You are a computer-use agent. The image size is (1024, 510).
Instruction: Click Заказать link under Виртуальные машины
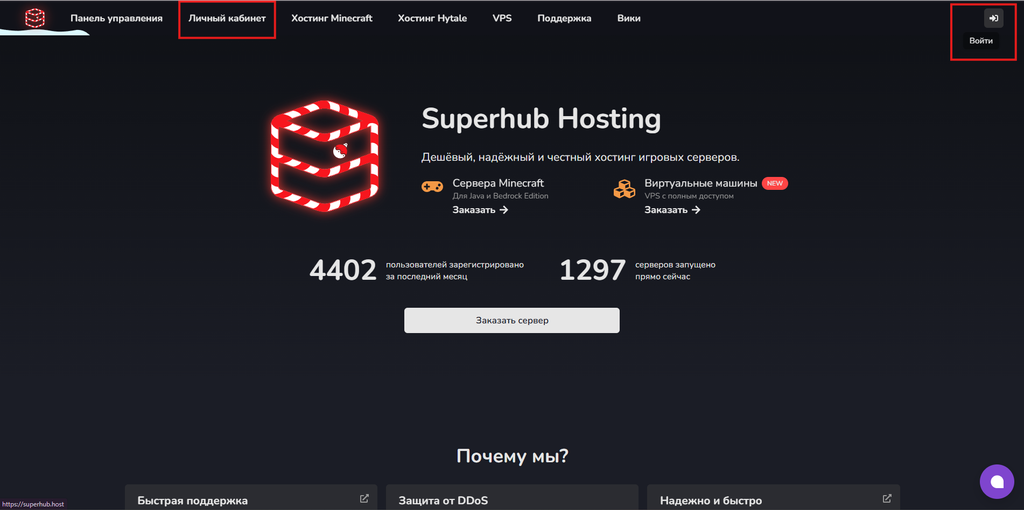672,210
